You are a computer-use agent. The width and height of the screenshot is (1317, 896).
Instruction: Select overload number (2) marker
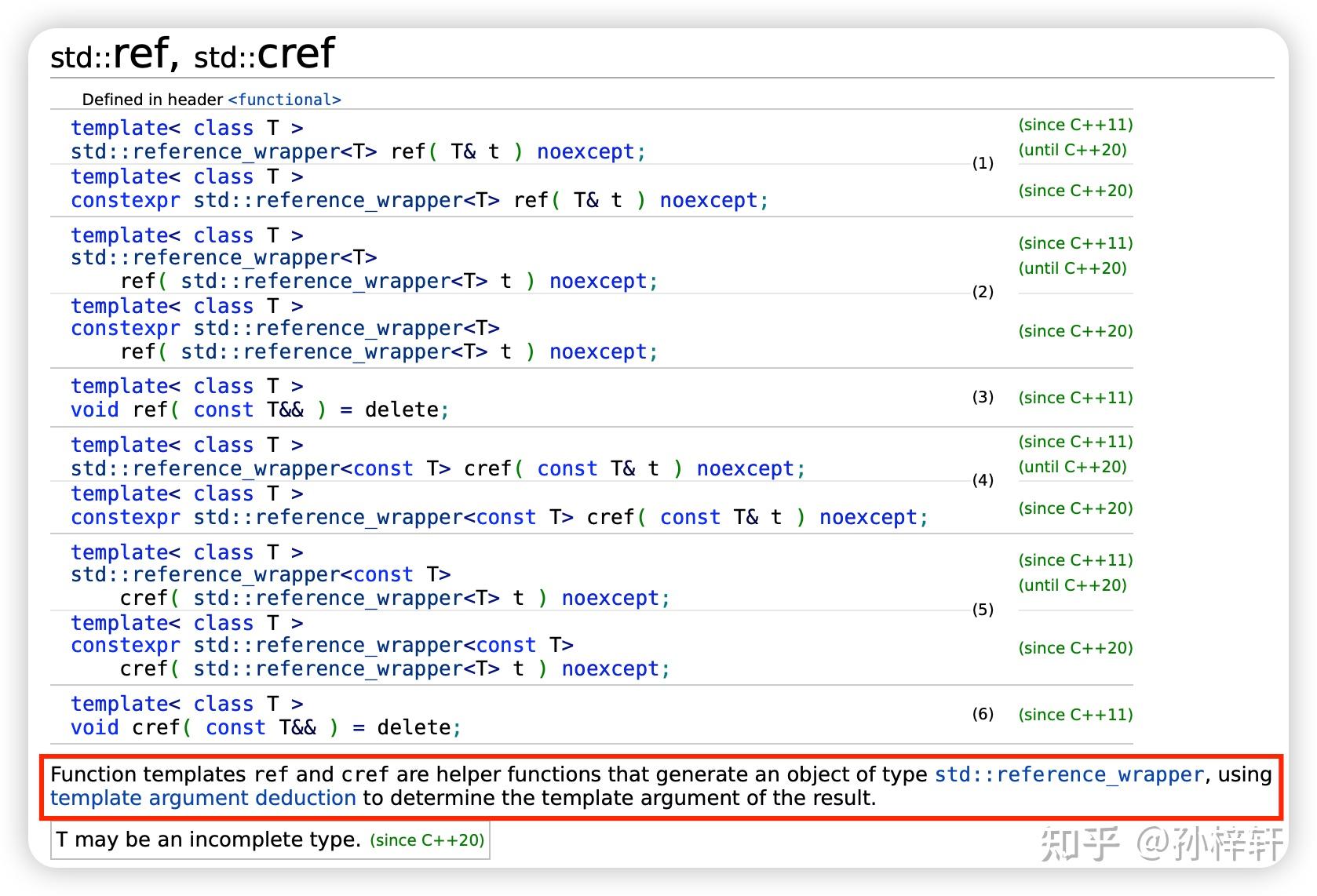click(983, 292)
